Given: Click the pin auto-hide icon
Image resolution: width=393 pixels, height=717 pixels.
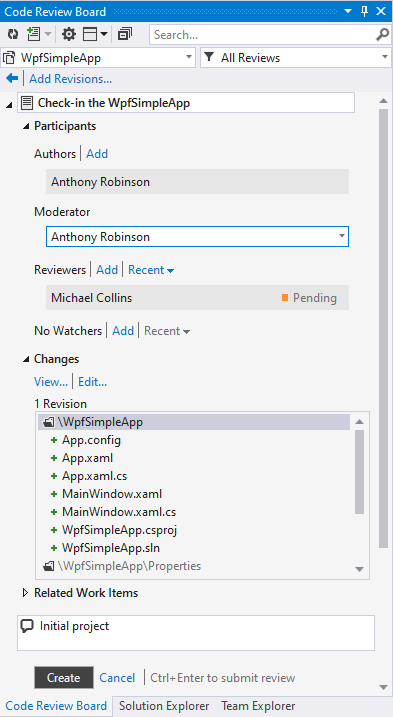Looking at the screenshot, I should 365,11.
